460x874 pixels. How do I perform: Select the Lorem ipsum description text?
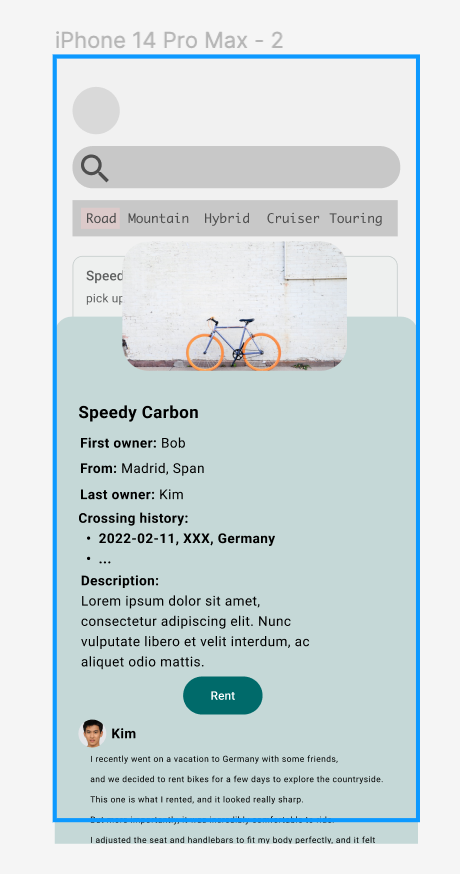pyautogui.click(x=195, y=632)
